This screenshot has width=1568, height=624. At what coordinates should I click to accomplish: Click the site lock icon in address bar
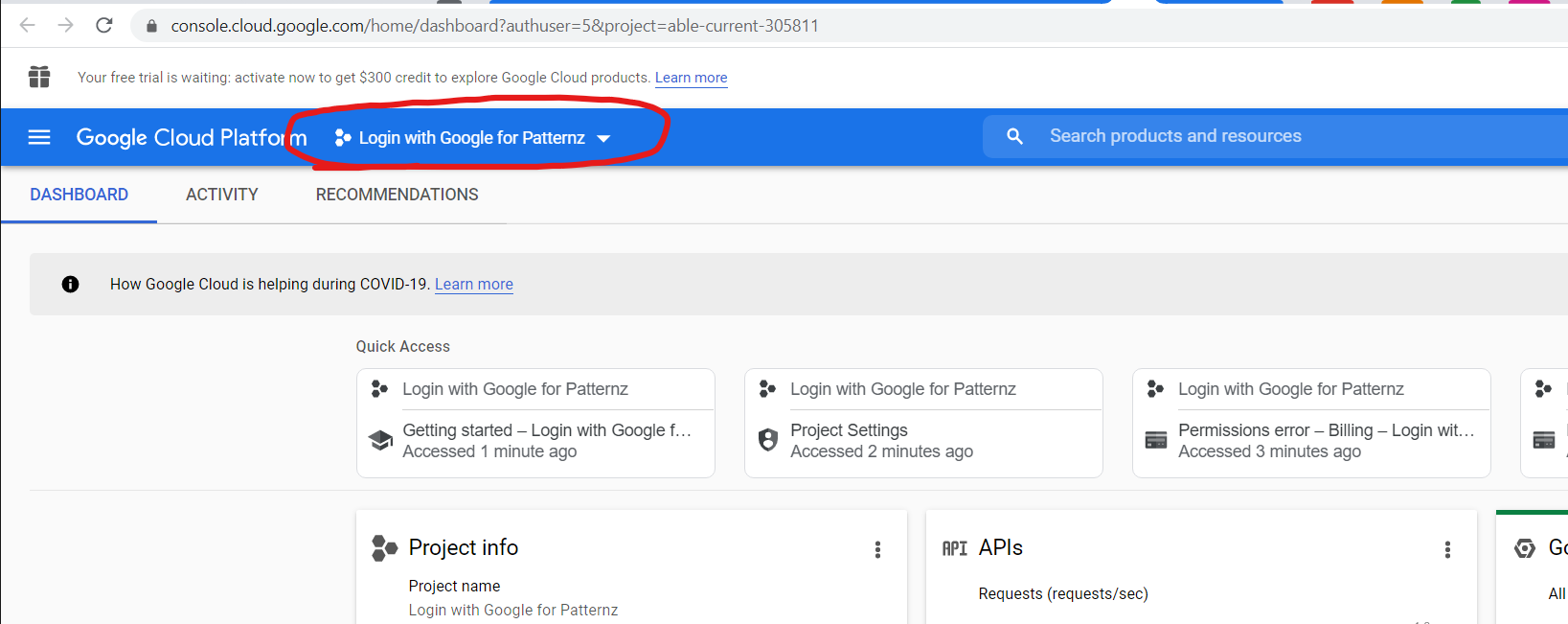151,26
